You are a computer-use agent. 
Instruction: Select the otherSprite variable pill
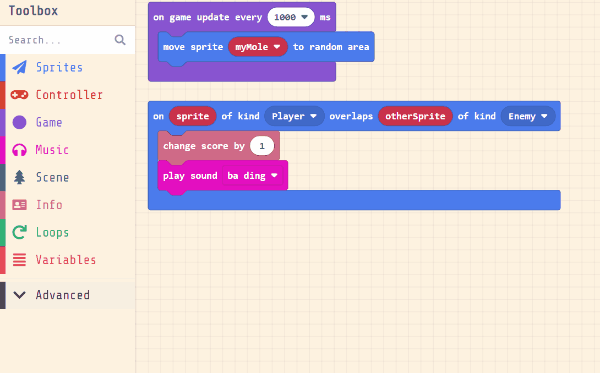[x=415, y=116]
